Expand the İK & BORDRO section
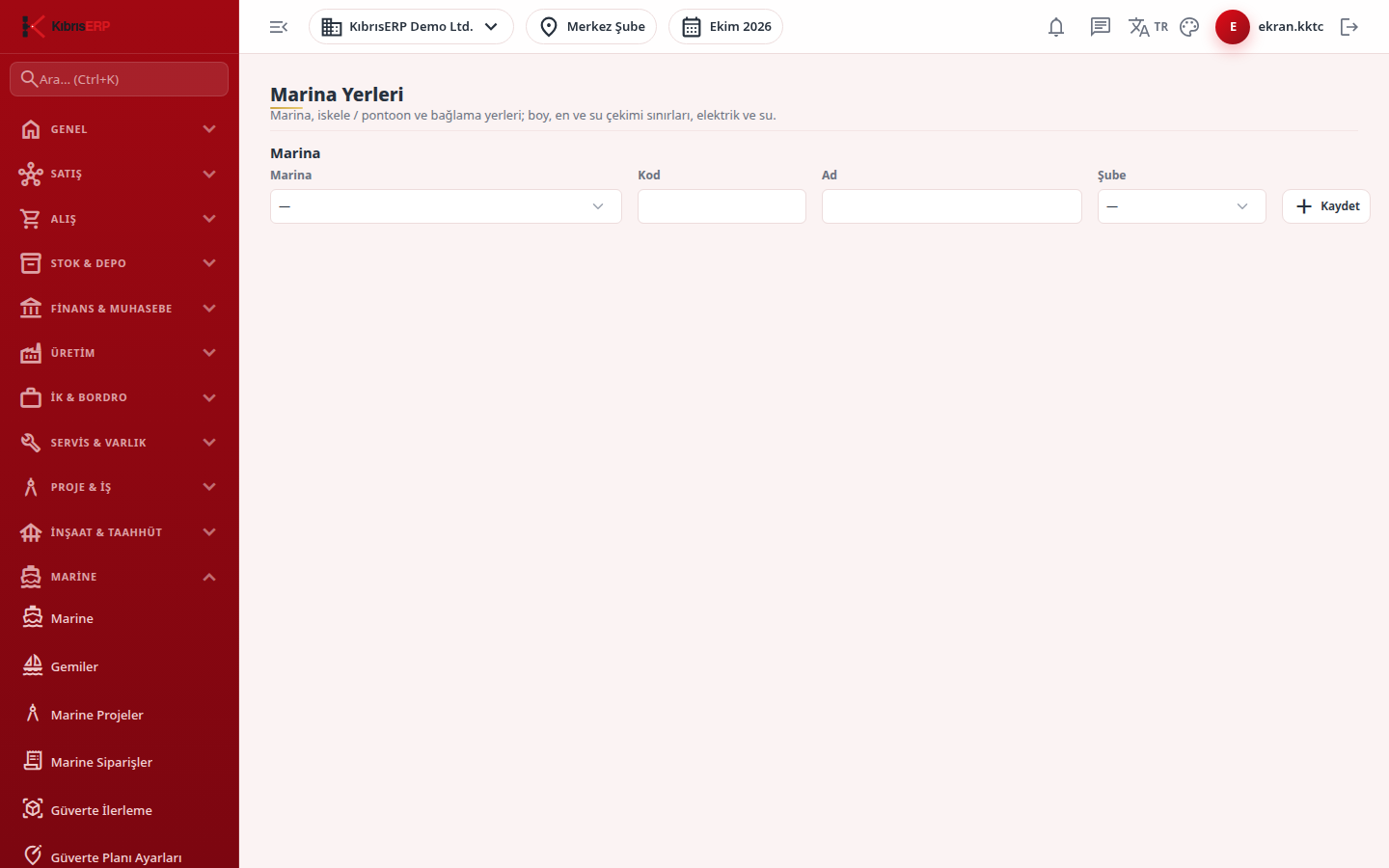1389x868 pixels. coord(120,397)
